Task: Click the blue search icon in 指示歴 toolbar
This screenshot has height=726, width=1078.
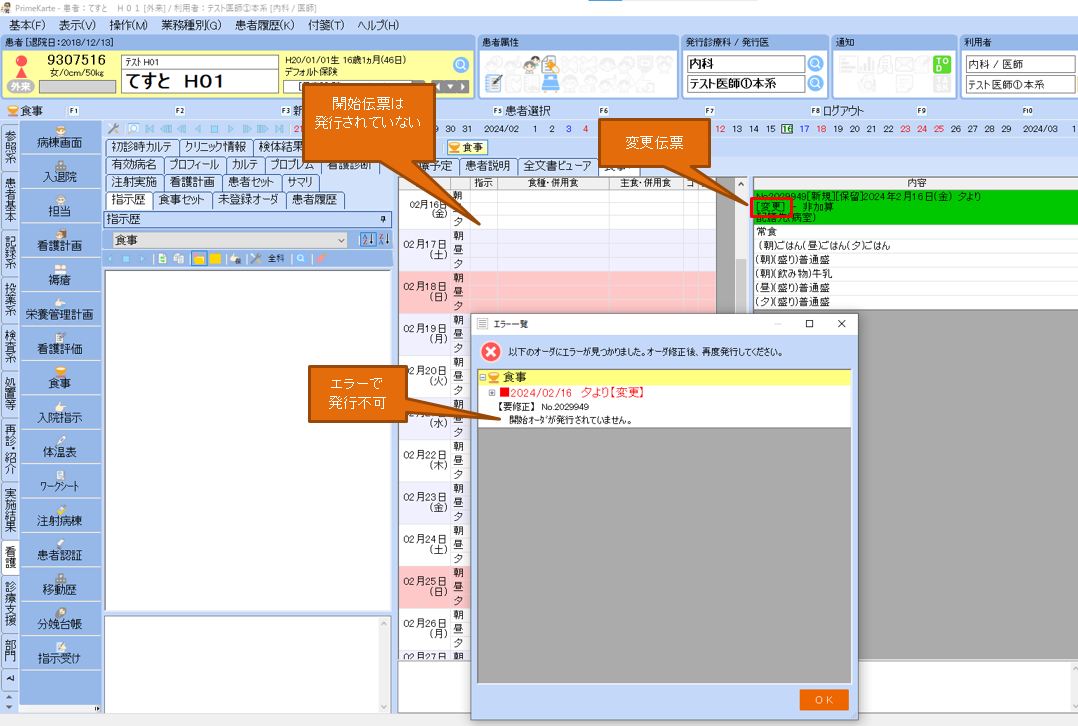Action: [x=301, y=258]
